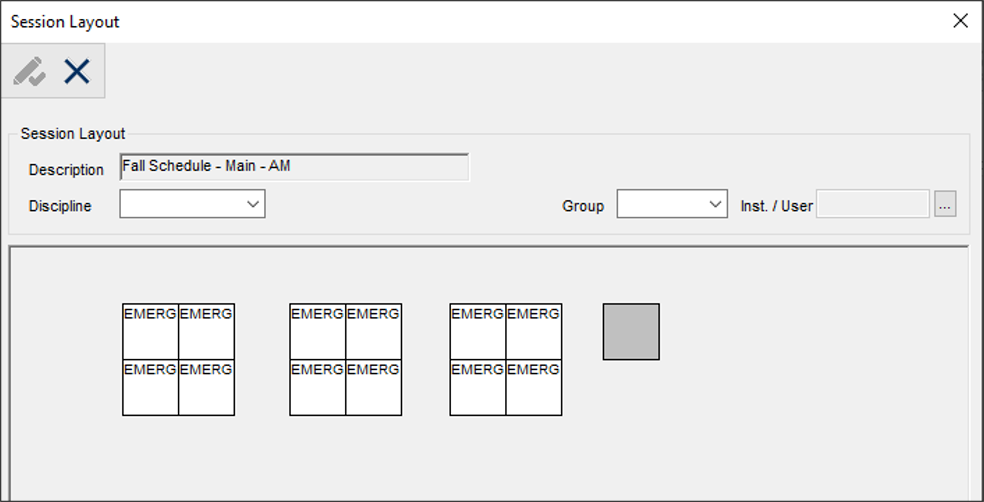Viewport: 984px width, 502px height.
Task: Select top-right EMERG cell in middle cluster
Action: tap(374, 332)
